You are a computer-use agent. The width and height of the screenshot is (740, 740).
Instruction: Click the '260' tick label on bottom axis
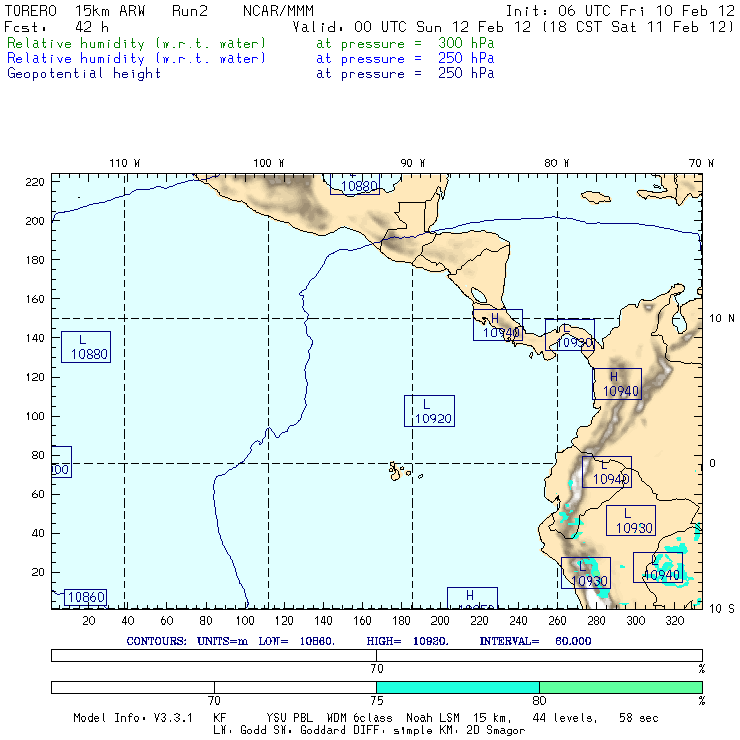tap(557, 621)
